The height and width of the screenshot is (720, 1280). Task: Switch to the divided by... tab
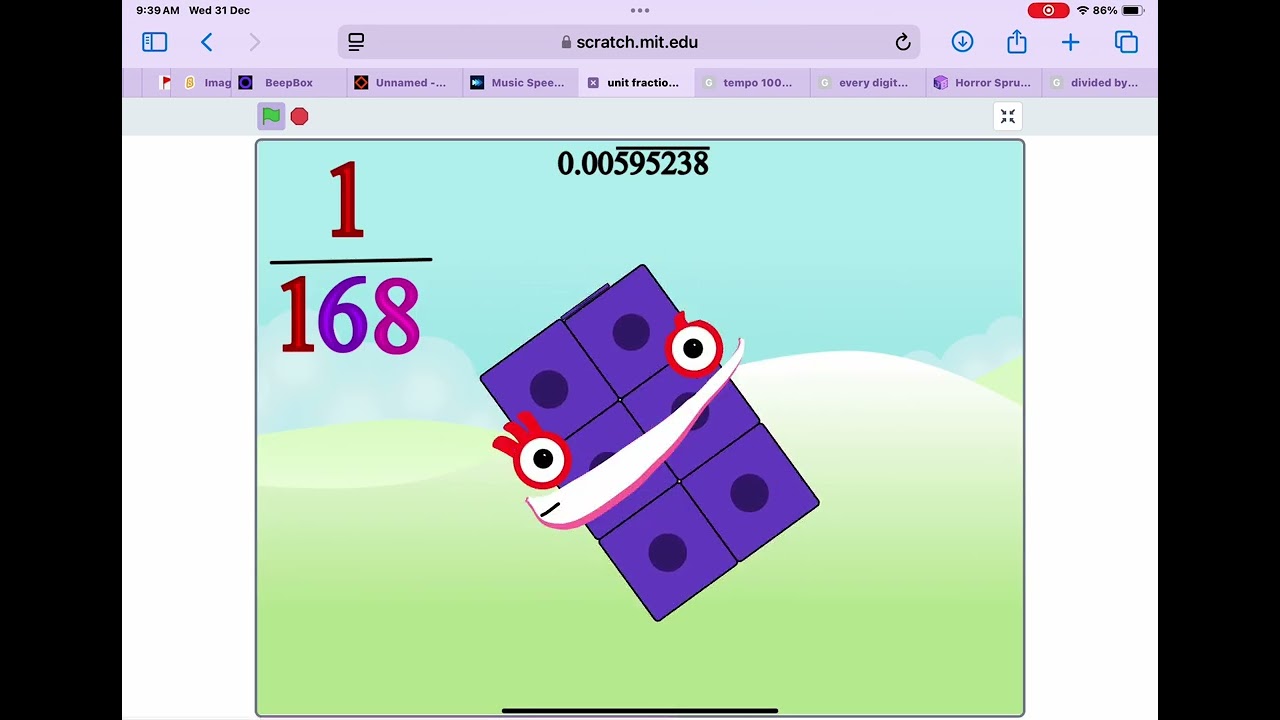[1100, 83]
